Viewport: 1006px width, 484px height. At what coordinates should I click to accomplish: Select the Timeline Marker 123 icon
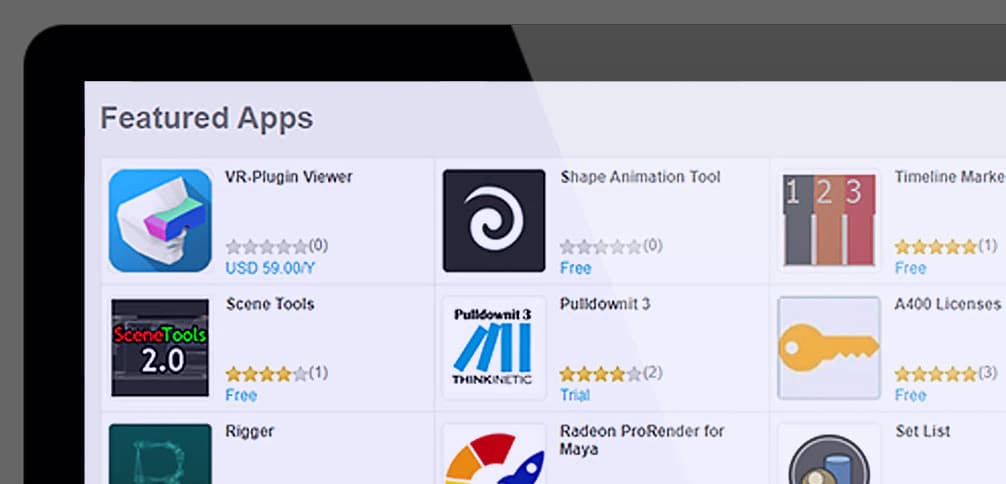point(828,221)
